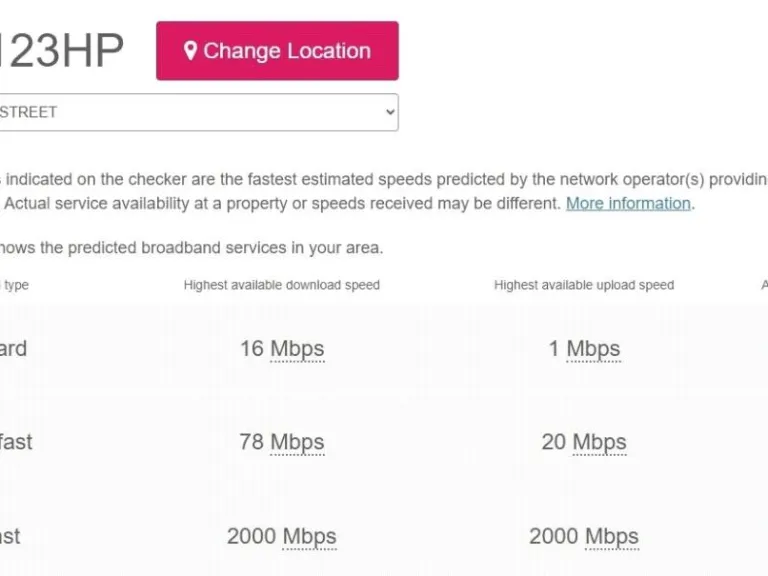Follow the More information link

click(628, 203)
